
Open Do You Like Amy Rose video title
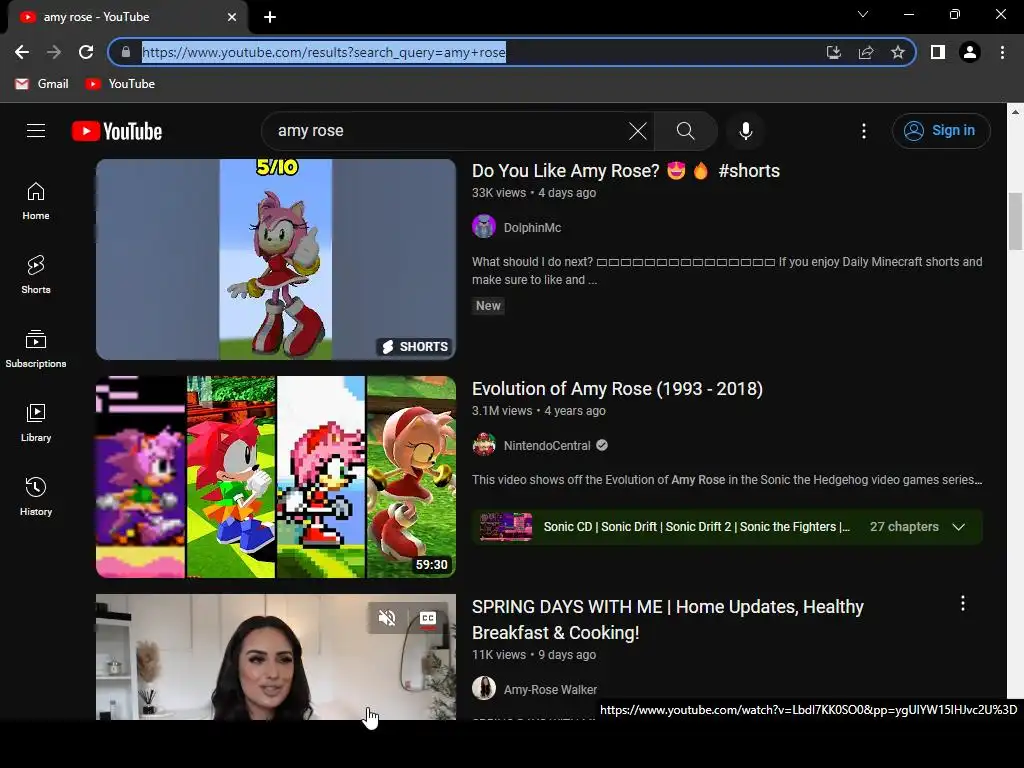[626, 170]
